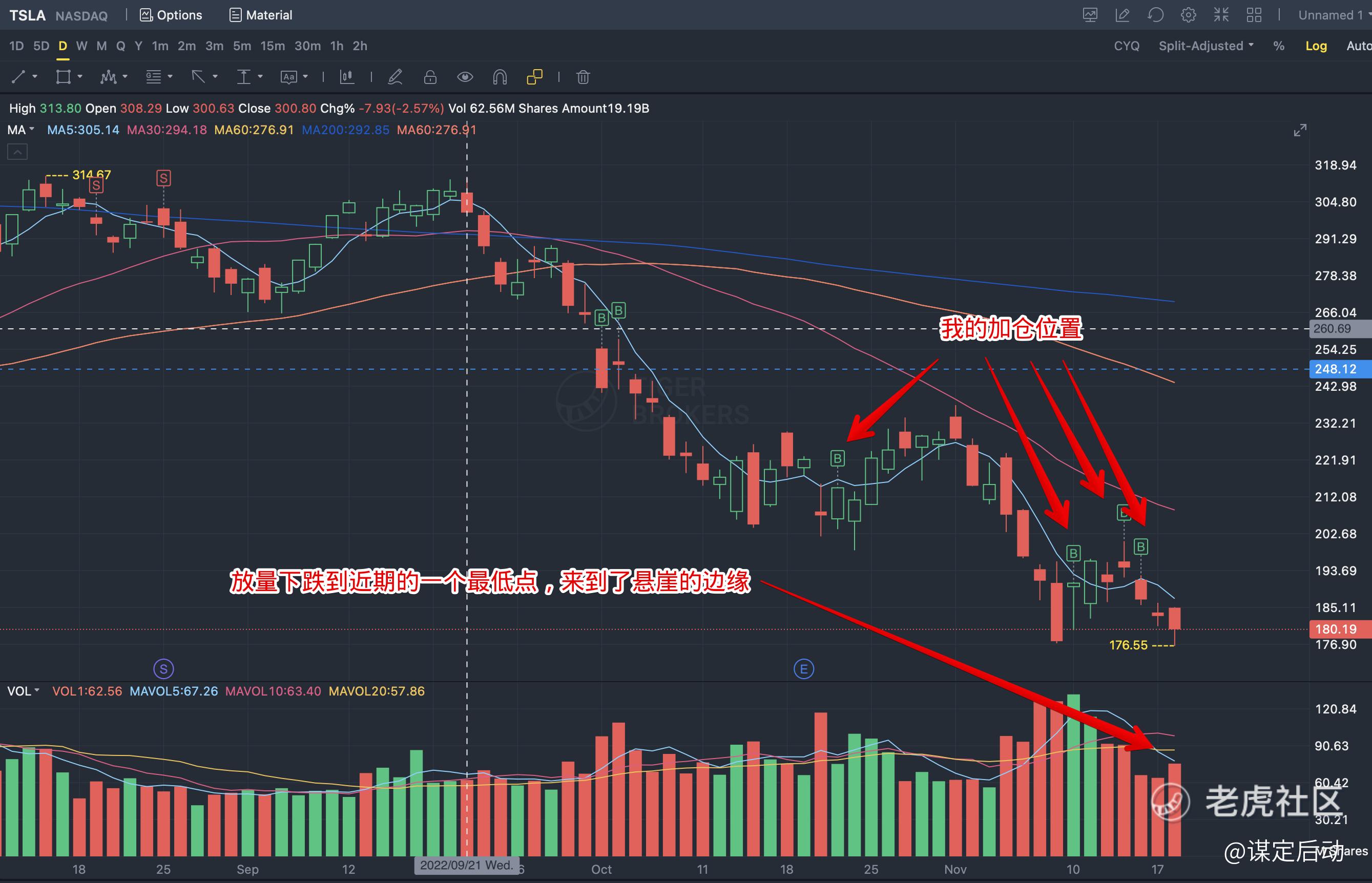This screenshot has height=883, width=1372.
Task: Click the Options icon button
Action: 171,15
